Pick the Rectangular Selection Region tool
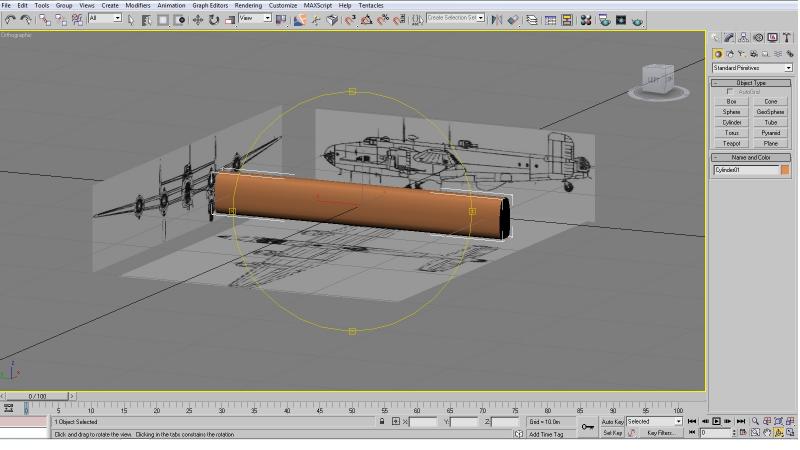 coord(163,20)
